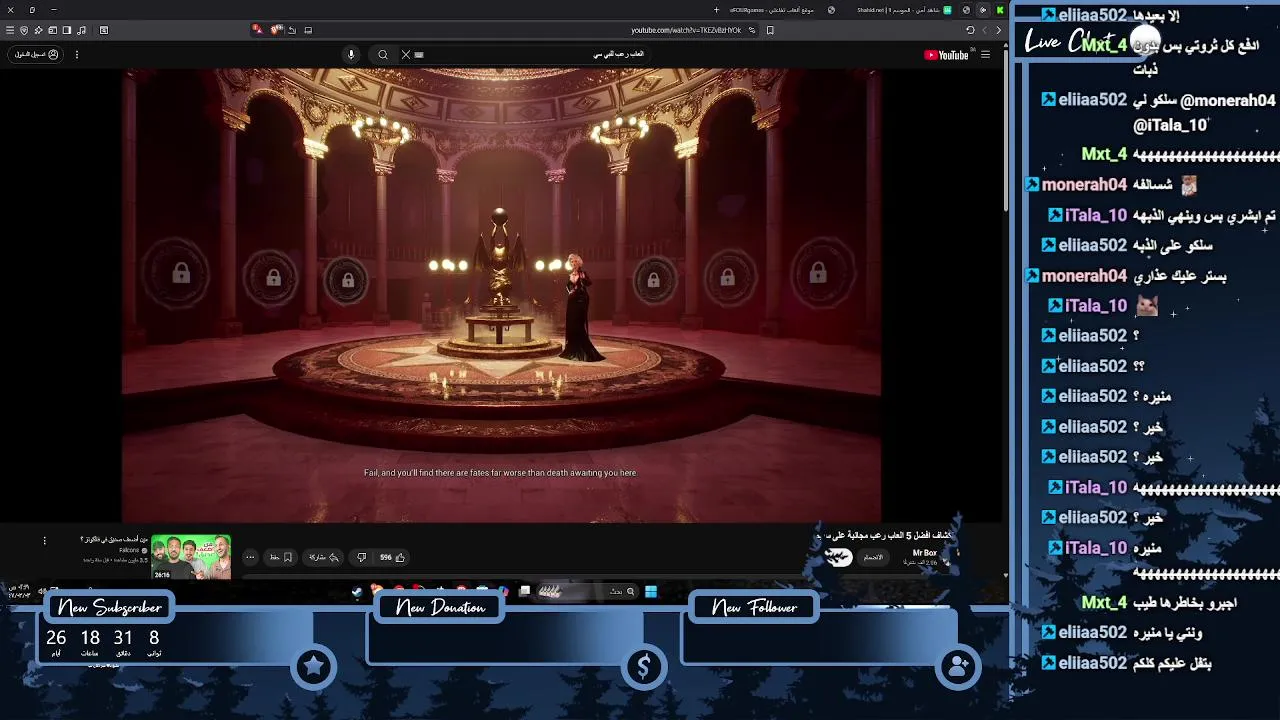Reload the YouTube page
This screenshot has width=1280, height=720.
pyautogui.click(x=970, y=30)
